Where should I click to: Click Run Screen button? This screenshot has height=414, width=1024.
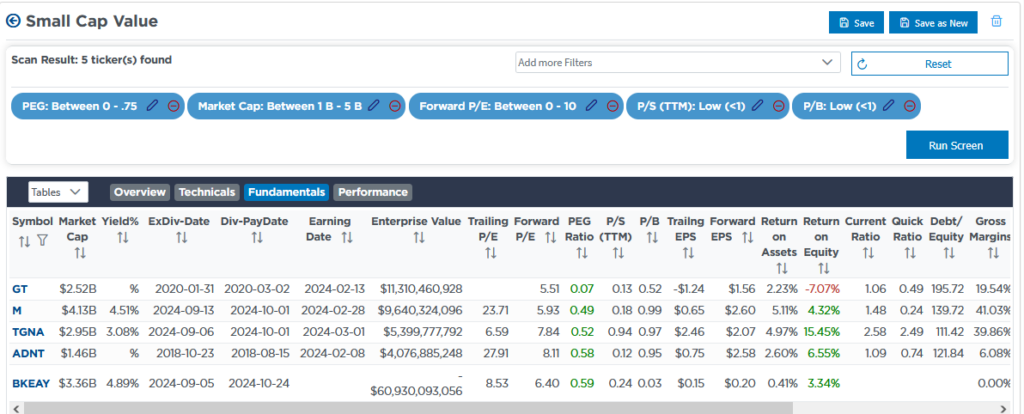(957, 145)
